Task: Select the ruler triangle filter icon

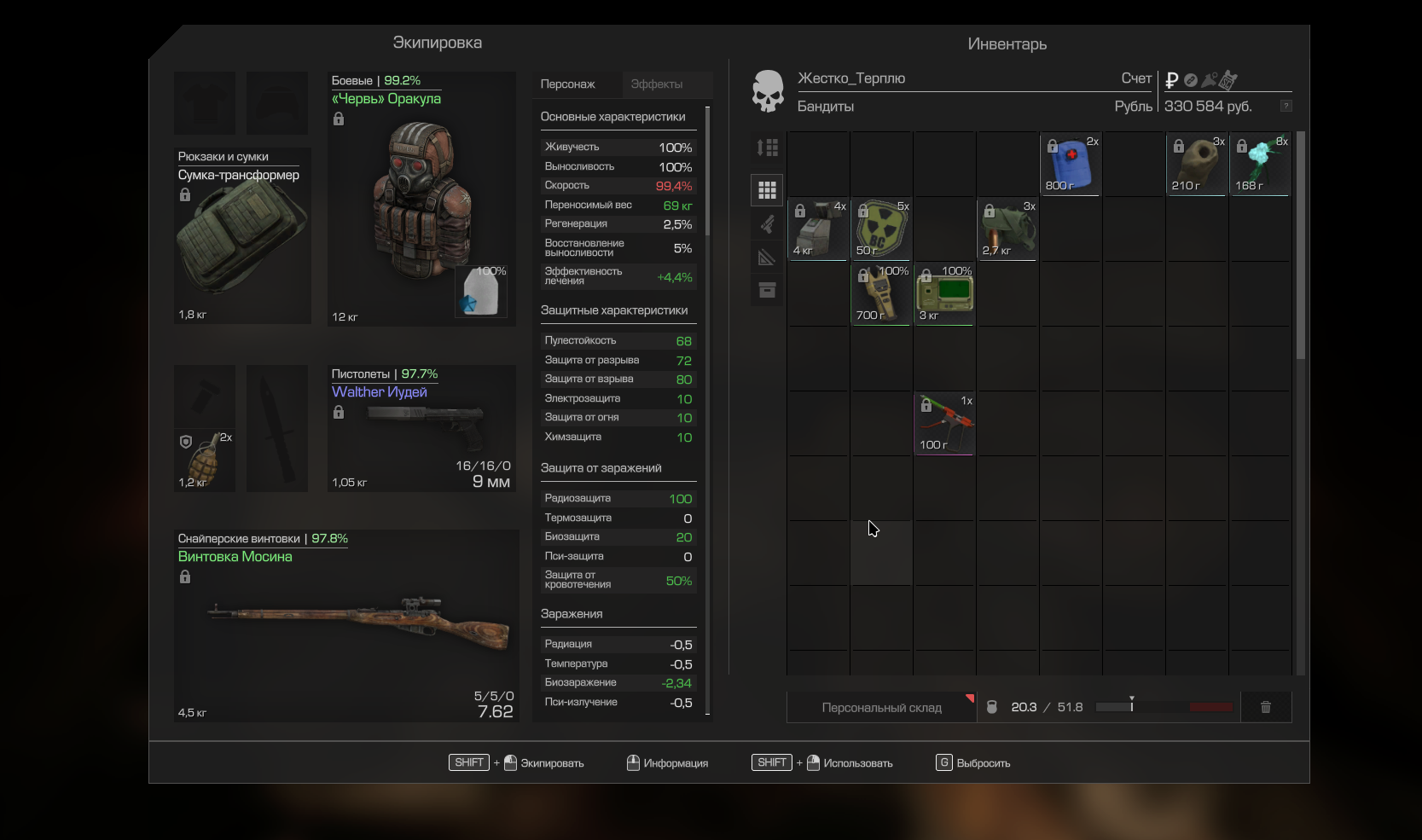Action: 767,257
